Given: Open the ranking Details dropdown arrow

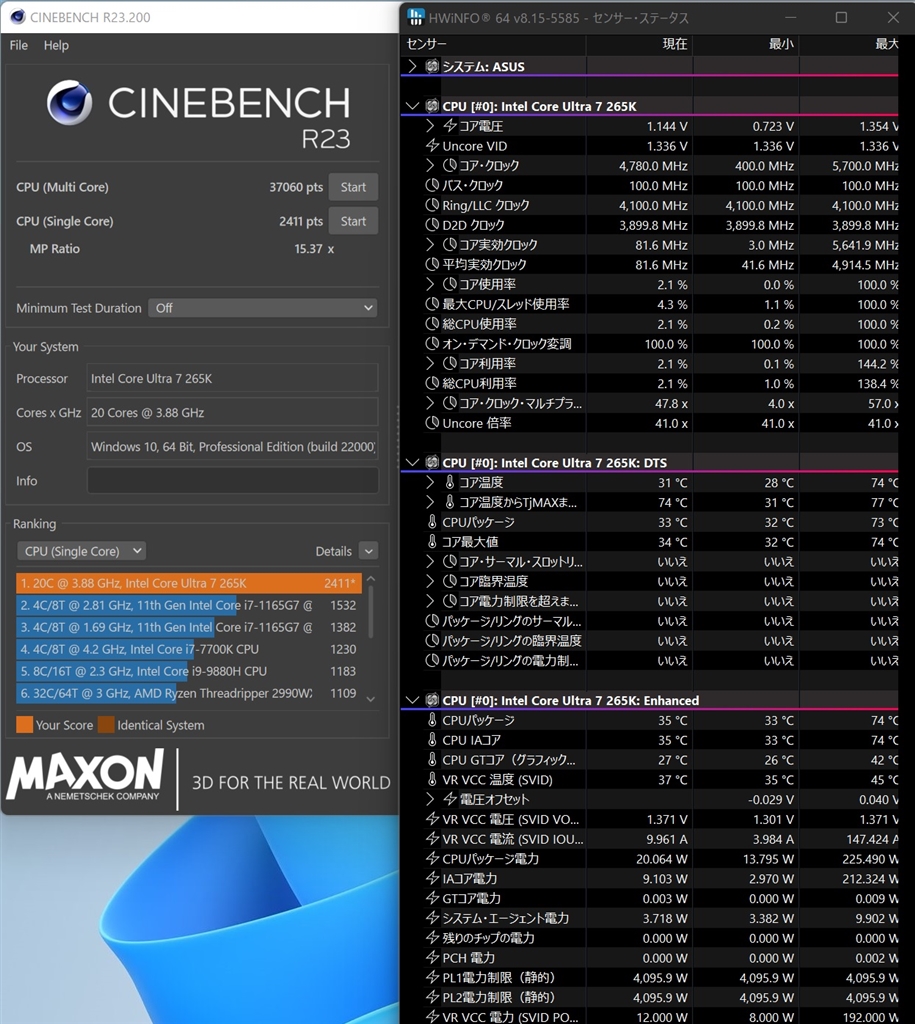Looking at the screenshot, I should 368,551.
